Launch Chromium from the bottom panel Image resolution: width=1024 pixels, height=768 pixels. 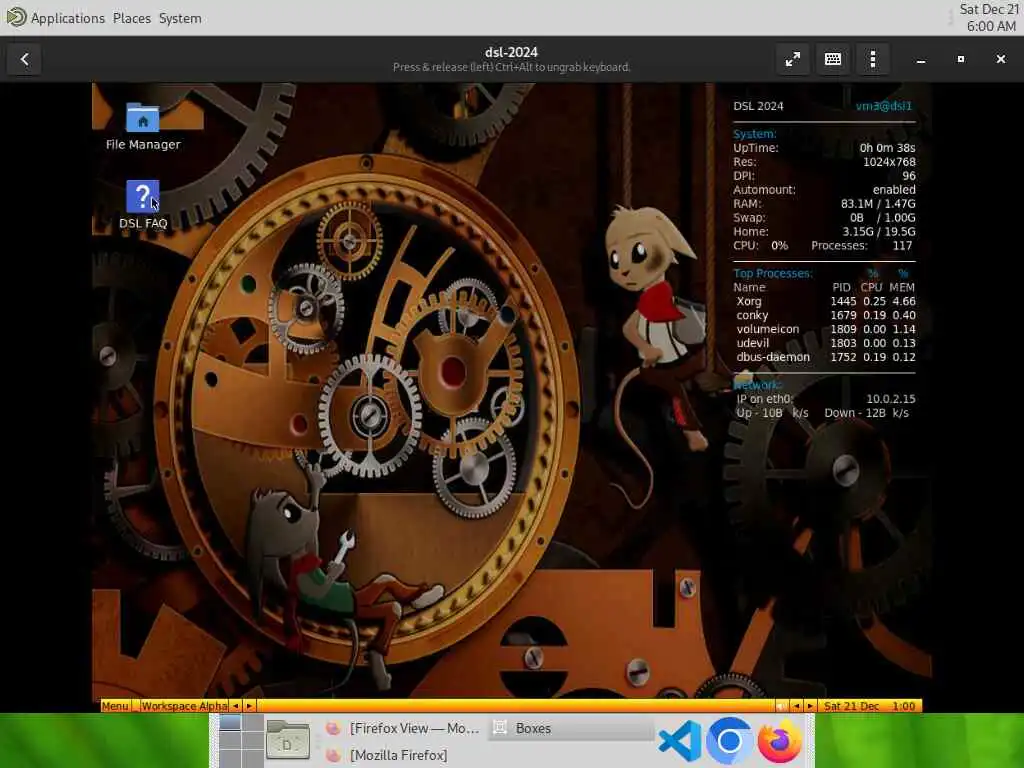[x=729, y=741]
